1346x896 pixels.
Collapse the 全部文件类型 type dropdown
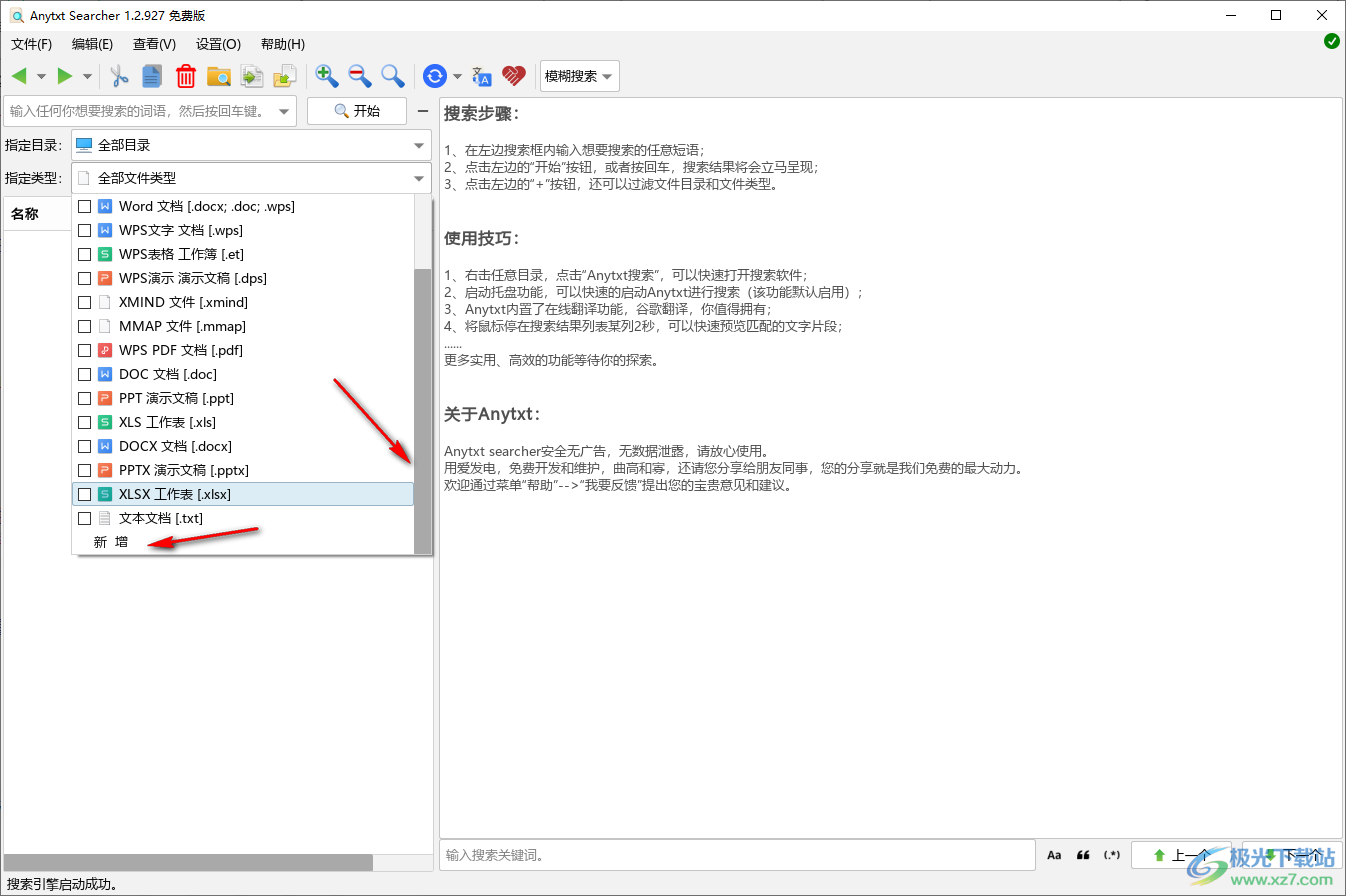tap(251, 178)
